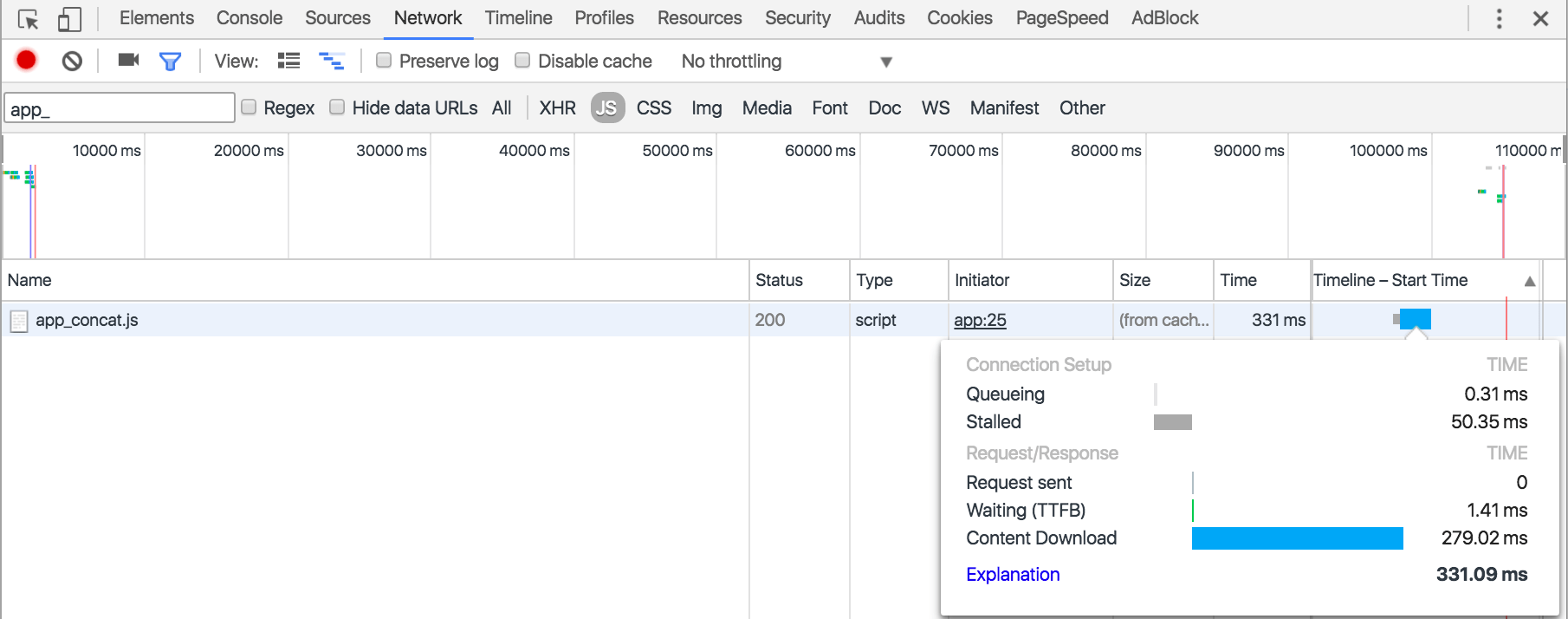Open the app:25 initiator link
The image size is (1568, 619).
(980, 320)
